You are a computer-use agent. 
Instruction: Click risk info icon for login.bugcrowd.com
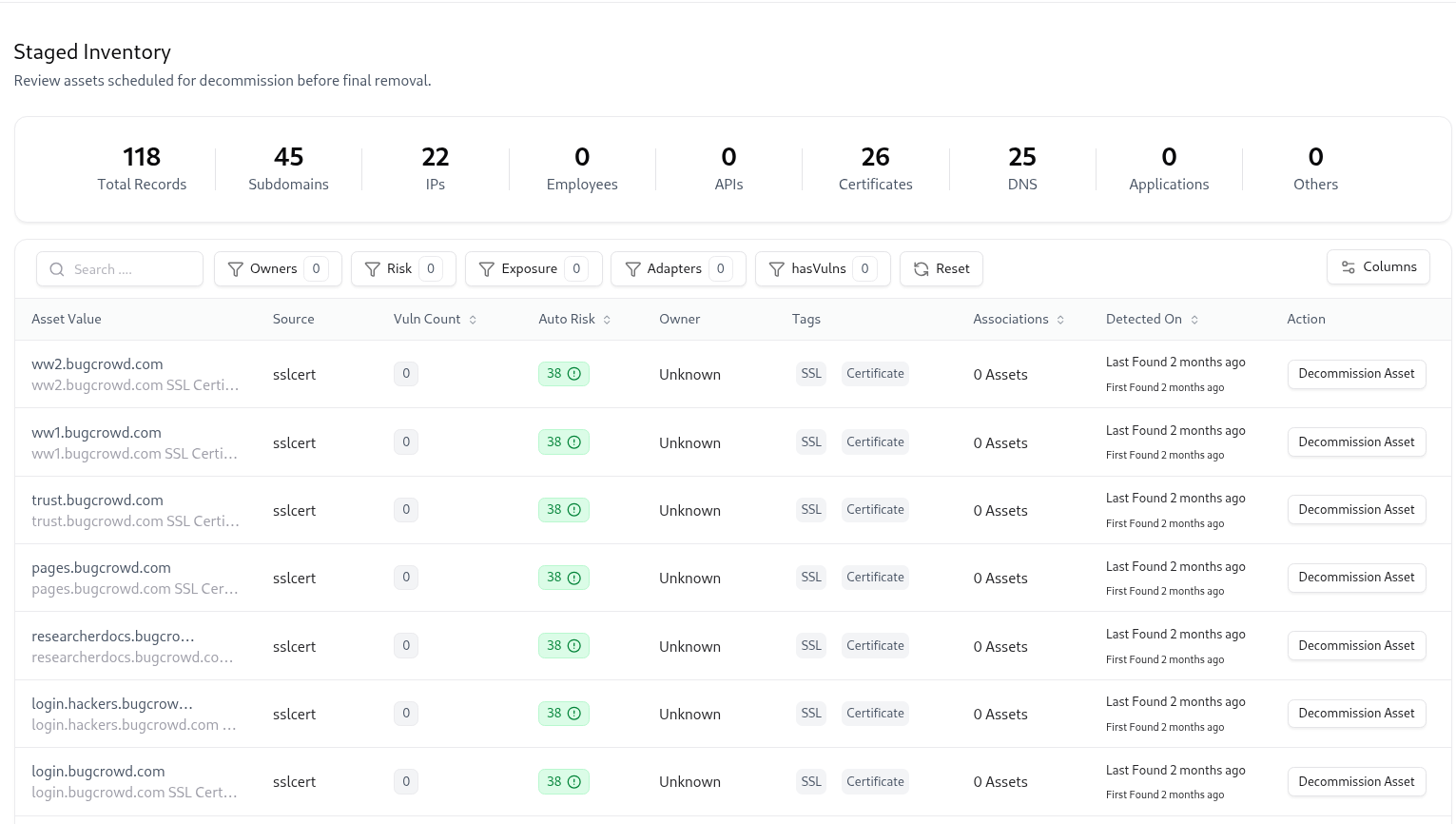(x=574, y=782)
